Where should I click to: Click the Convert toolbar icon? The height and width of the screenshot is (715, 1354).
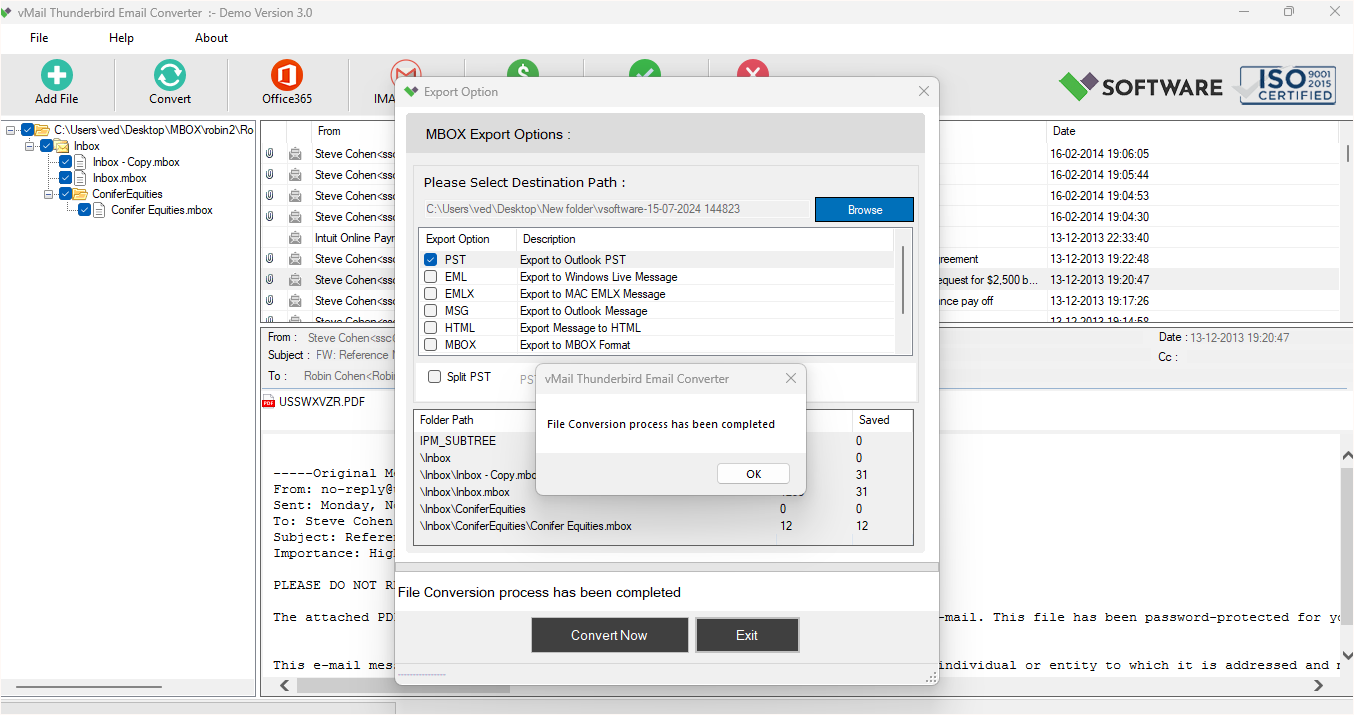click(x=170, y=75)
